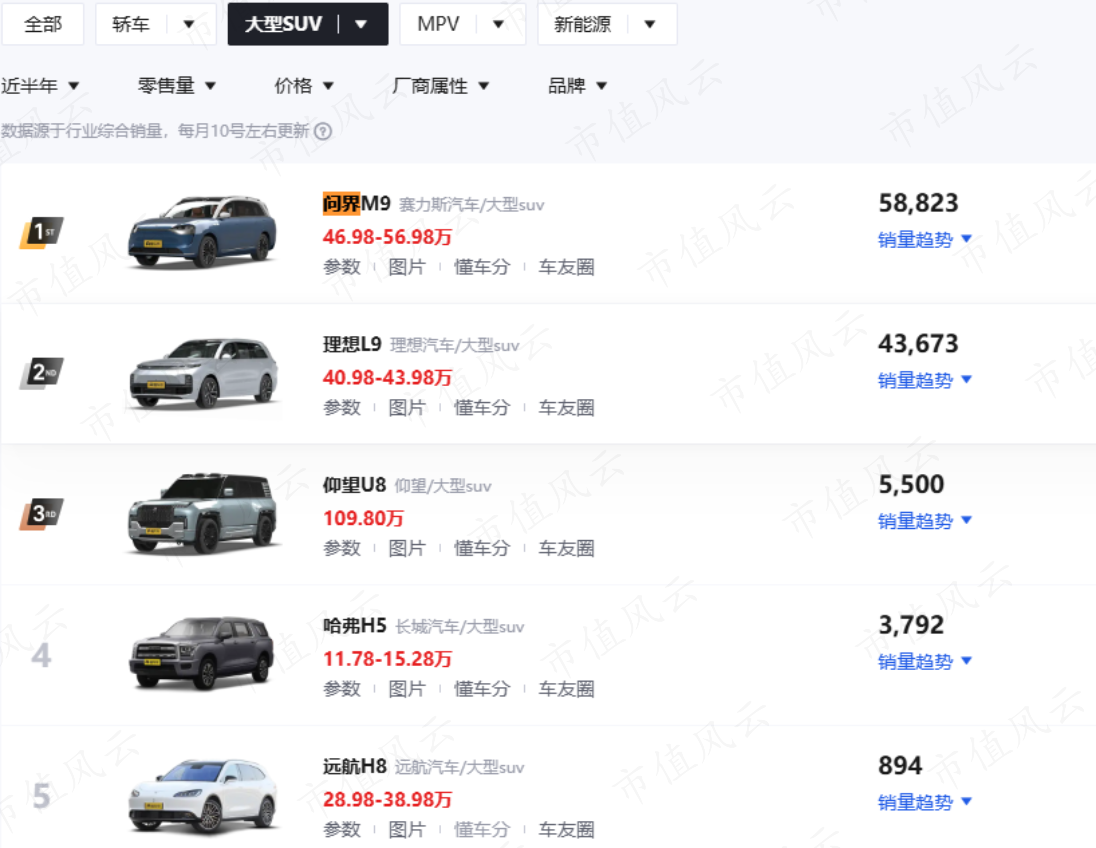This screenshot has height=848, width=1096.
Task: Expand 销量趋势 for 理想L9
Action: pos(925,380)
